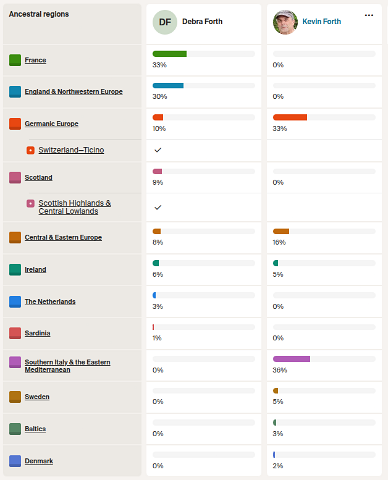The image size is (388, 480).
Task: Open The Netherlands region link
Action: (50, 302)
